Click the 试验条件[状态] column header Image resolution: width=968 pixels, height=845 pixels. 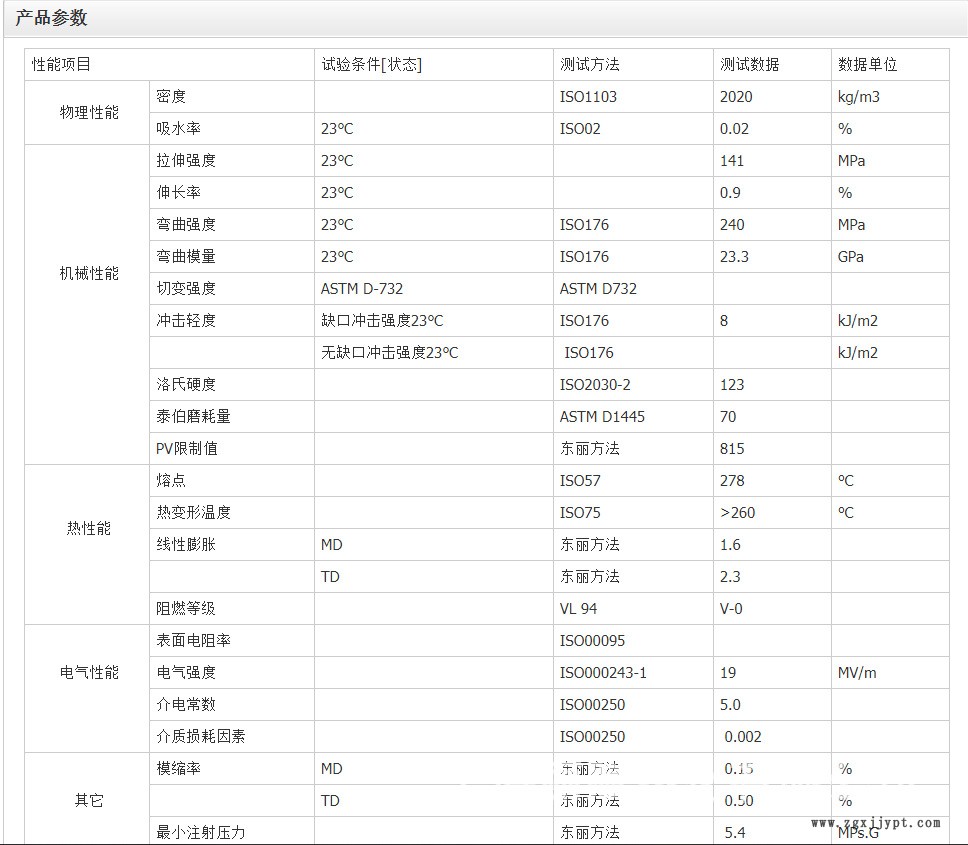pos(371,65)
